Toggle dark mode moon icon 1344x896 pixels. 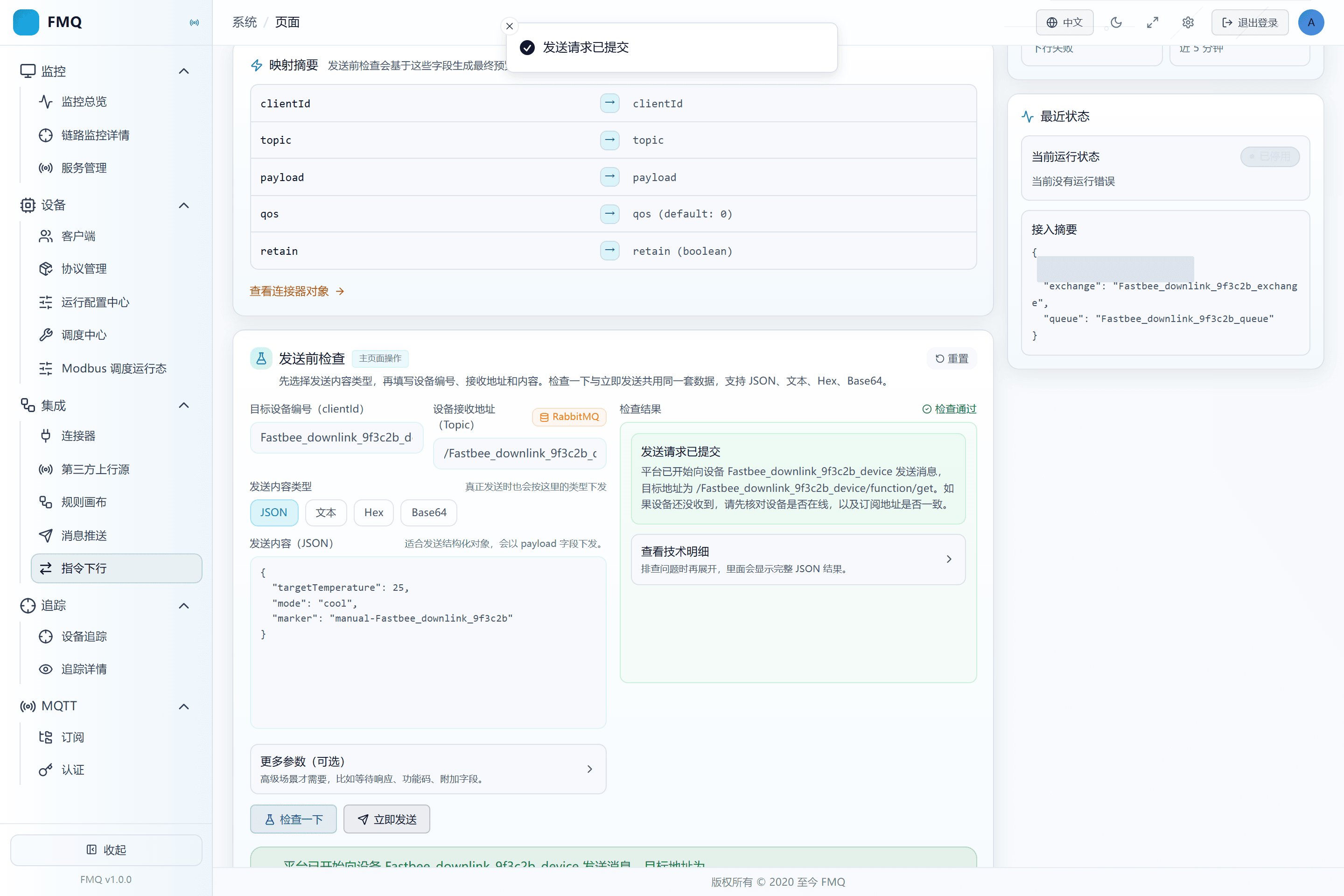pos(1116,22)
